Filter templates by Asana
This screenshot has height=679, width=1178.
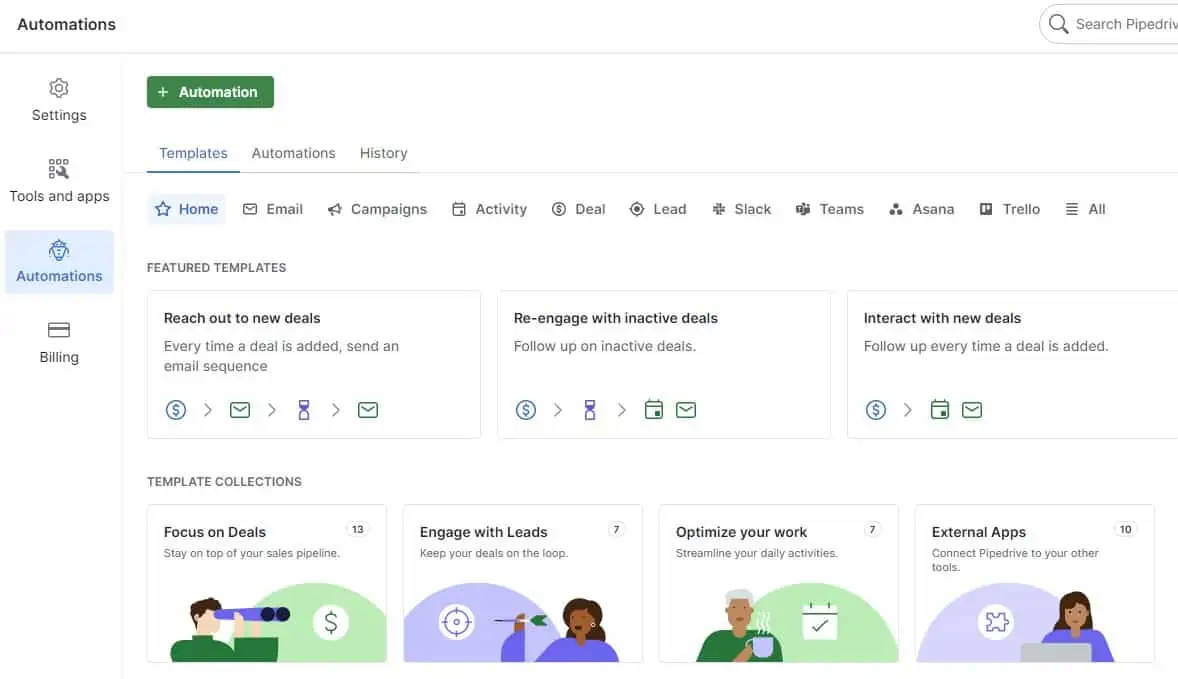pyautogui.click(x=921, y=210)
